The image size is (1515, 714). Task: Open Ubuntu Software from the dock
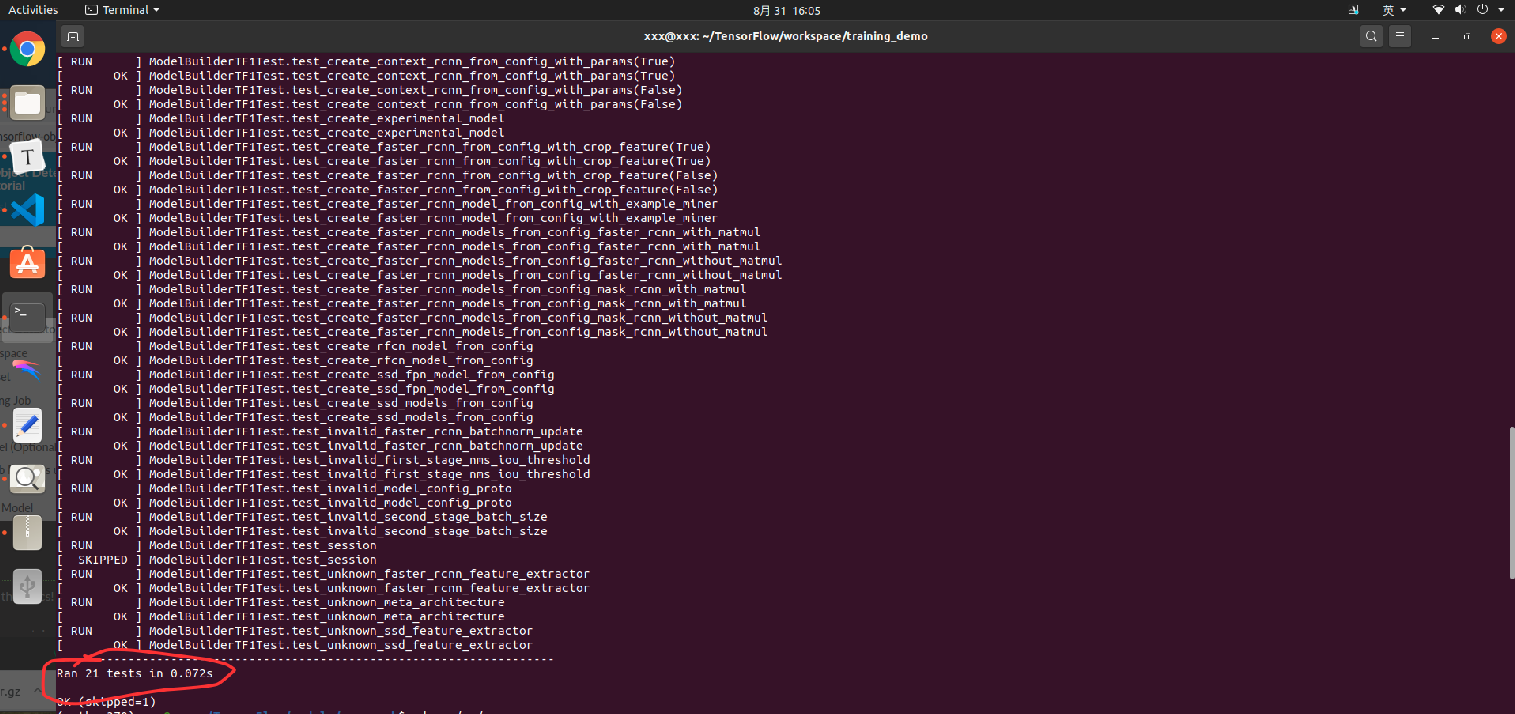click(27, 263)
